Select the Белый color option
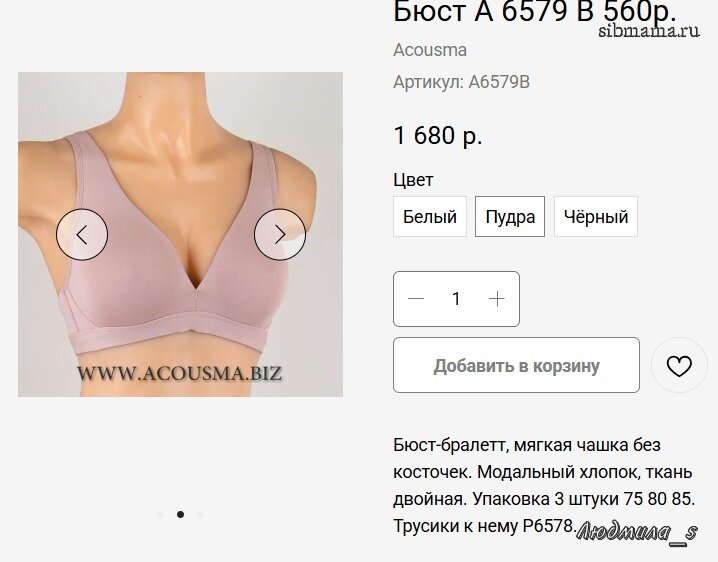Screen dimensions: 718x562 click(x=430, y=217)
